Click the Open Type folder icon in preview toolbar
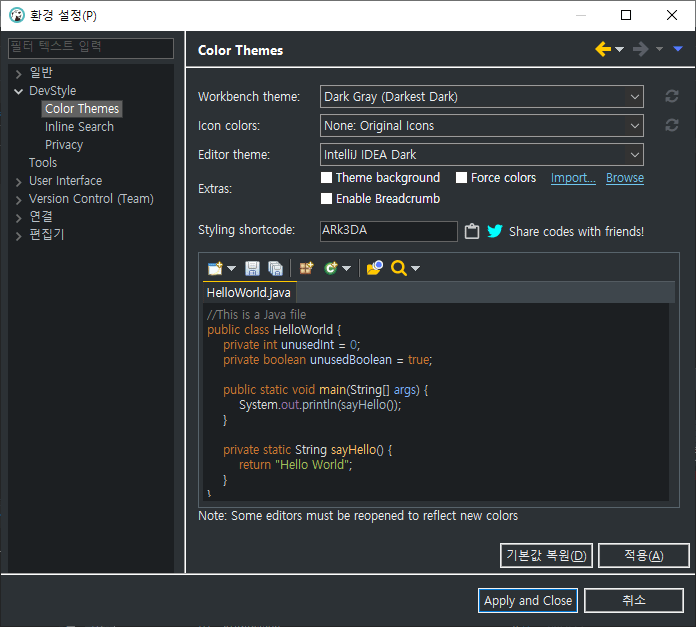Image resolution: width=696 pixels, height=627 pixels. pos(374,268)
